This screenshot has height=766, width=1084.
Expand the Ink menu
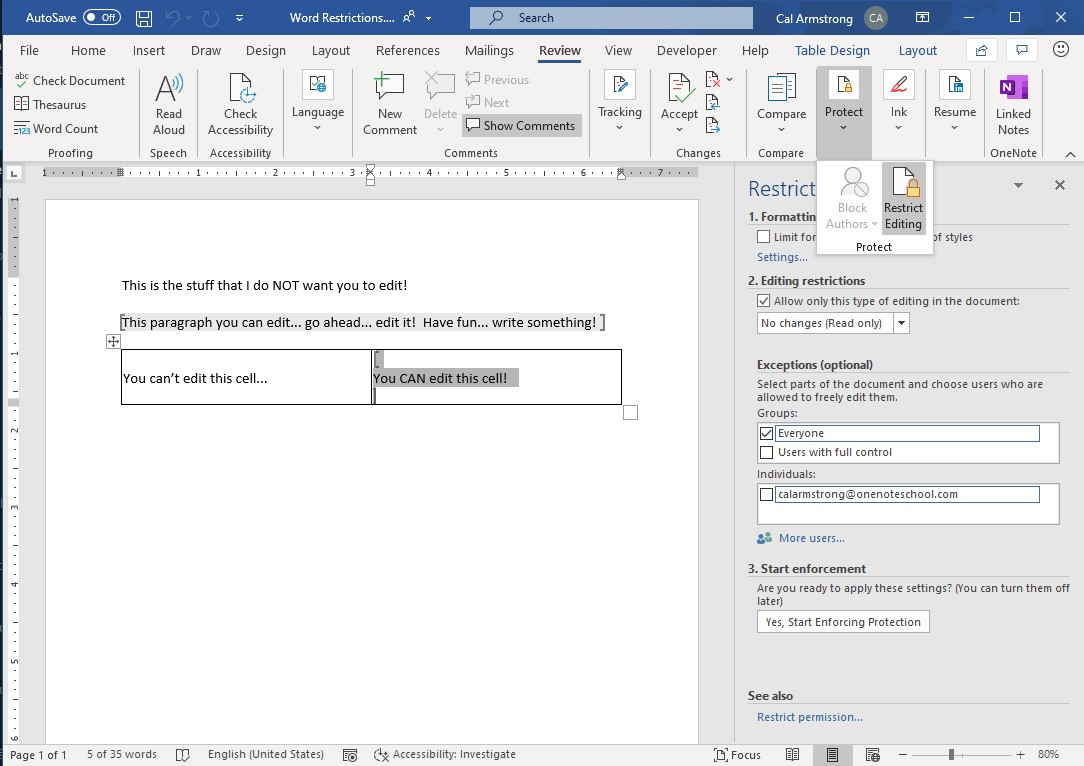(x=899, y=102)
